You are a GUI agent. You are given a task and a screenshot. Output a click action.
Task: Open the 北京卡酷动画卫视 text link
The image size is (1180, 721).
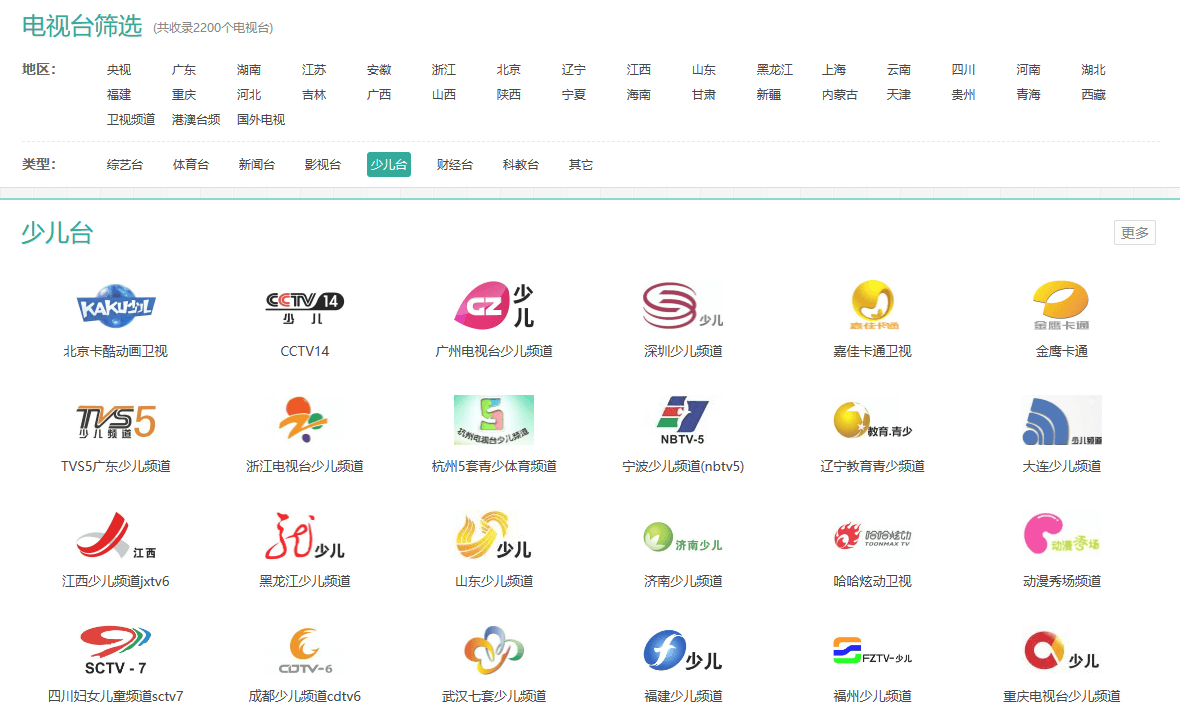(115, 351)
